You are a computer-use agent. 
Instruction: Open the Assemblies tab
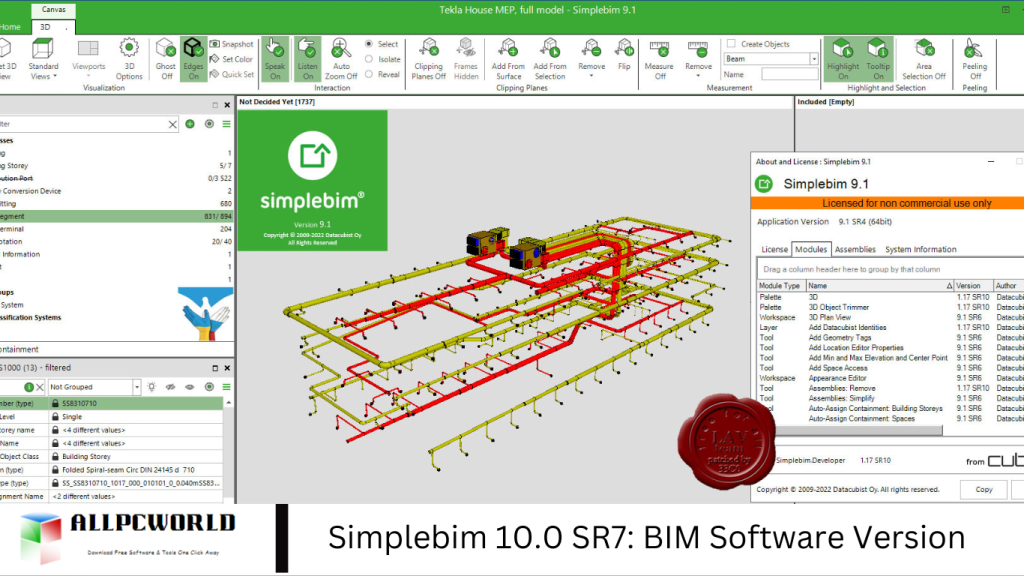[855, 249]
